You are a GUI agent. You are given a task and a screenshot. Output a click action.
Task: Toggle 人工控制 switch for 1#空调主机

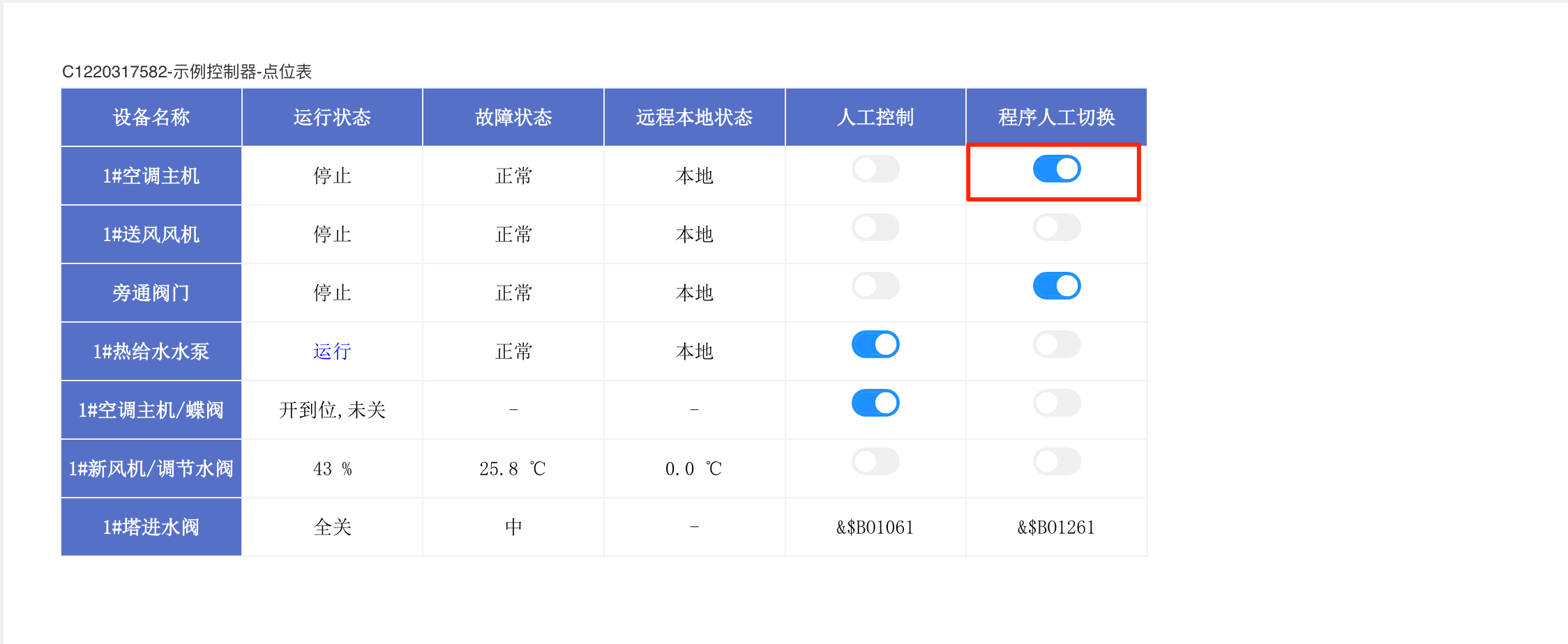(x=875, y=169)
